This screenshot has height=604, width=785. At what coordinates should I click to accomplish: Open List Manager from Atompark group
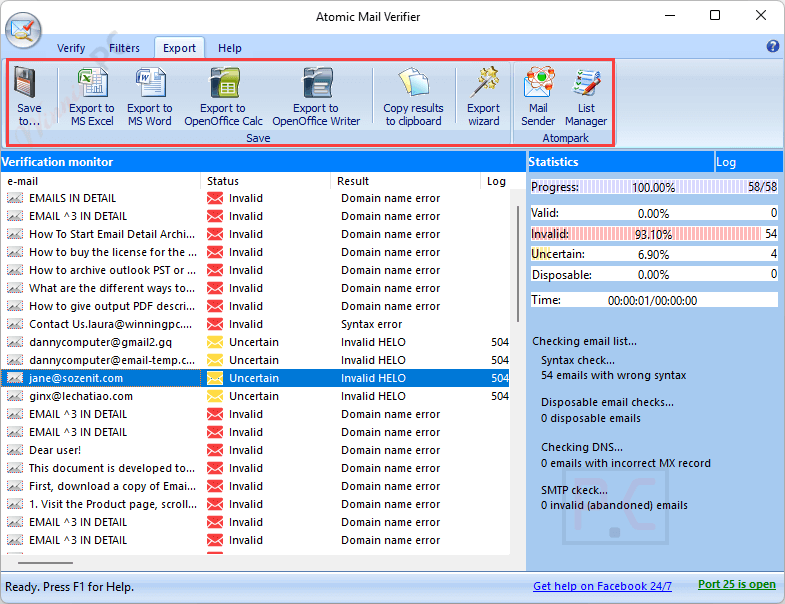tap(586, 82)
